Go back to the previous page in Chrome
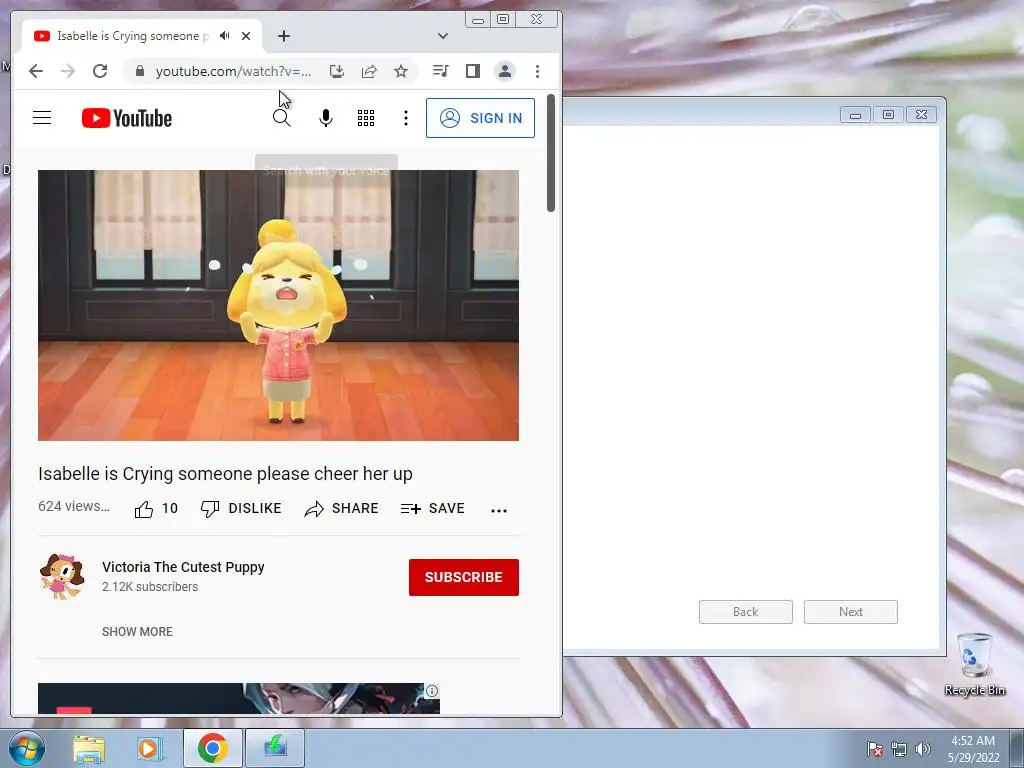Image resolution: width=1024 pixels, height=768 pixels. click(36, 71)
